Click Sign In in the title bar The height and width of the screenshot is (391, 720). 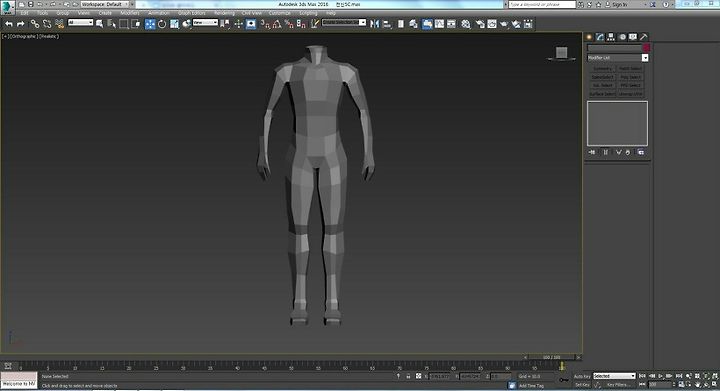point(619,5)
